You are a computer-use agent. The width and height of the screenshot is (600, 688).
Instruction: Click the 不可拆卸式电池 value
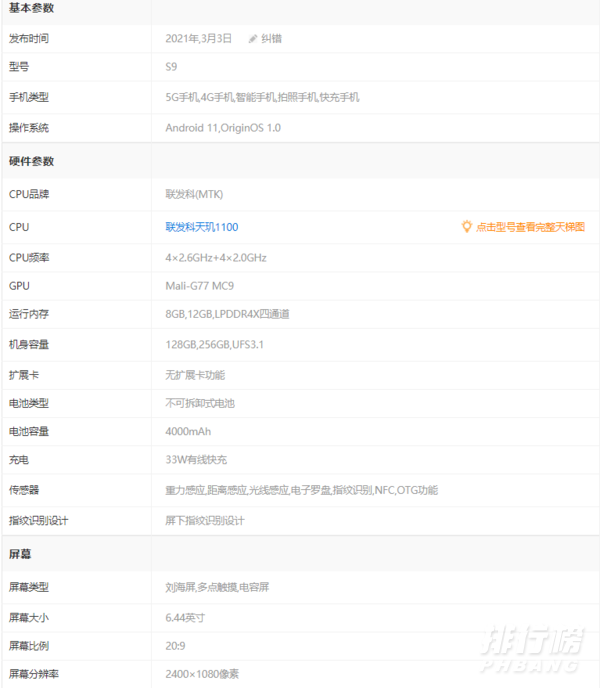[x=200, y=403]
